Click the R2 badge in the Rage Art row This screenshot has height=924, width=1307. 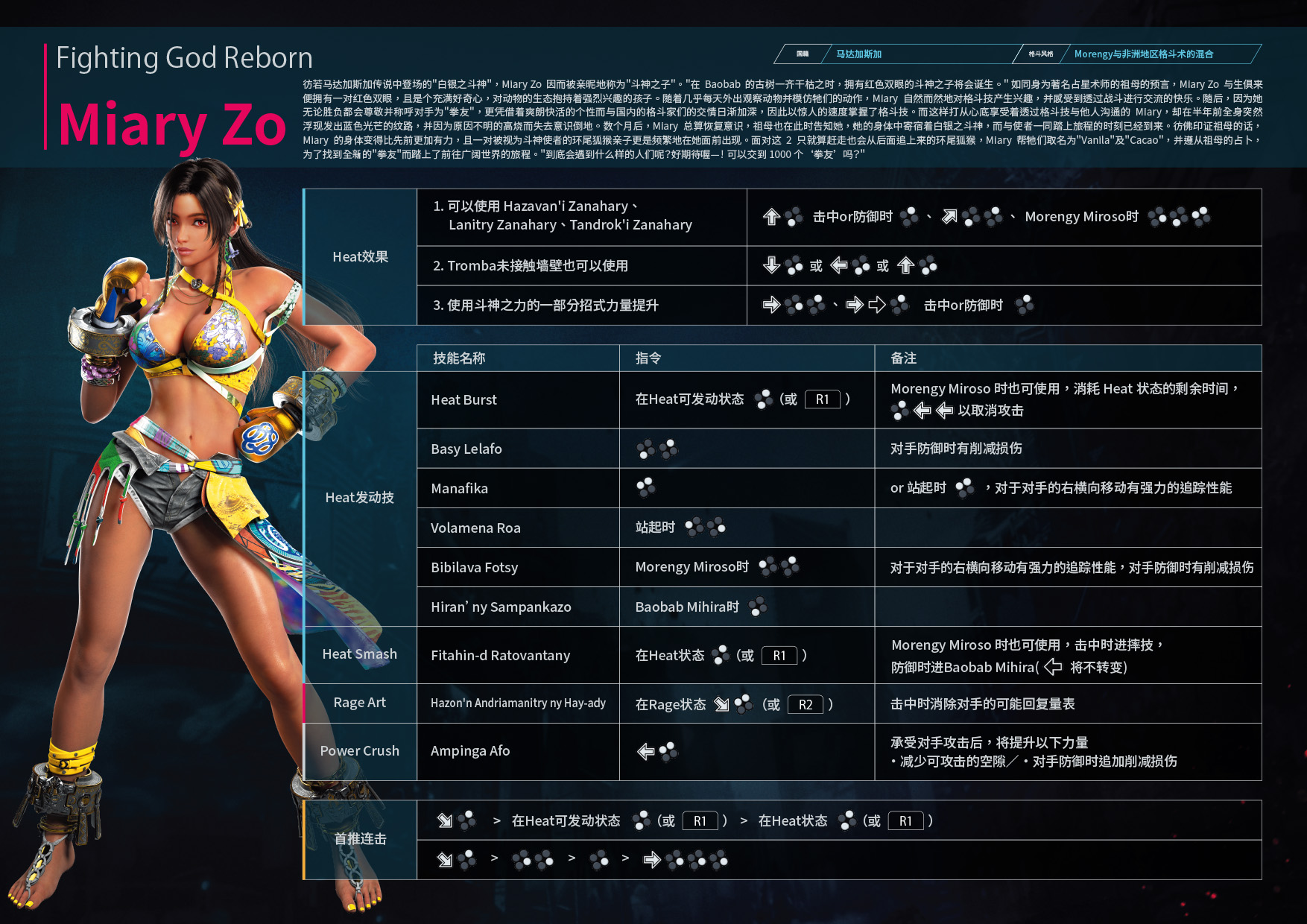tap(806, 705)
